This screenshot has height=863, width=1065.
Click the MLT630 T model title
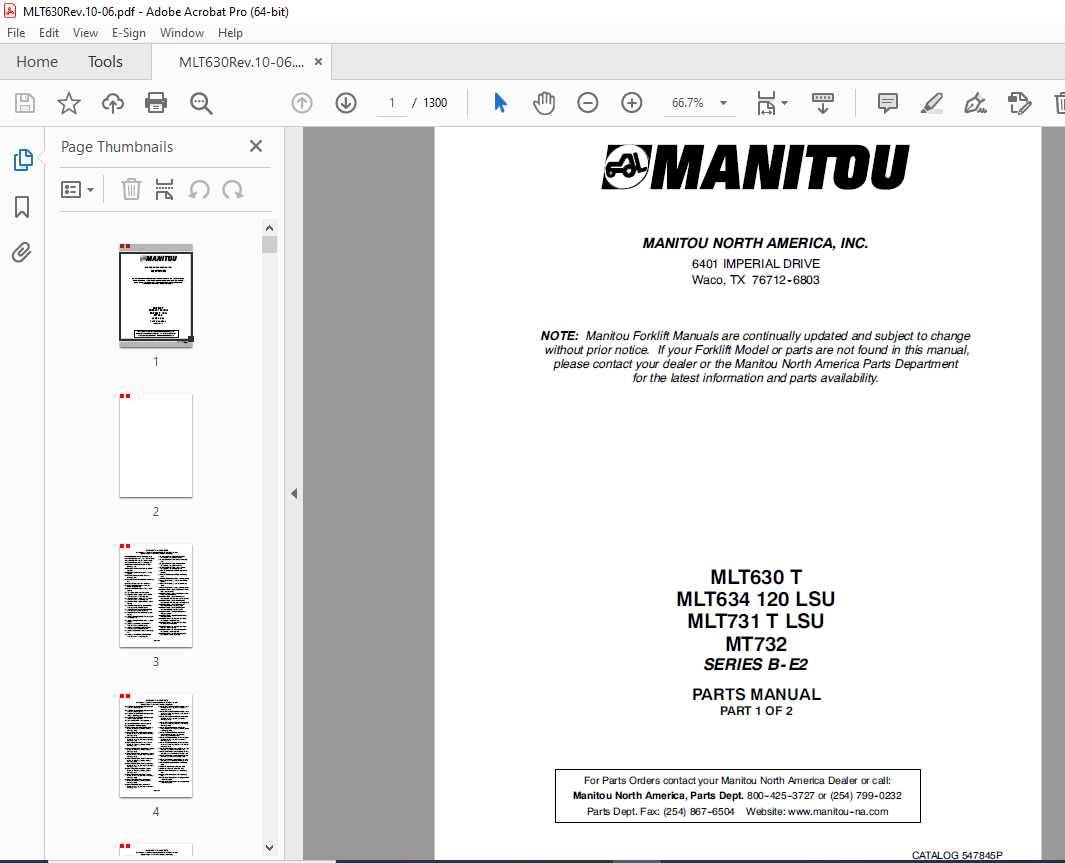click(756, 577)
